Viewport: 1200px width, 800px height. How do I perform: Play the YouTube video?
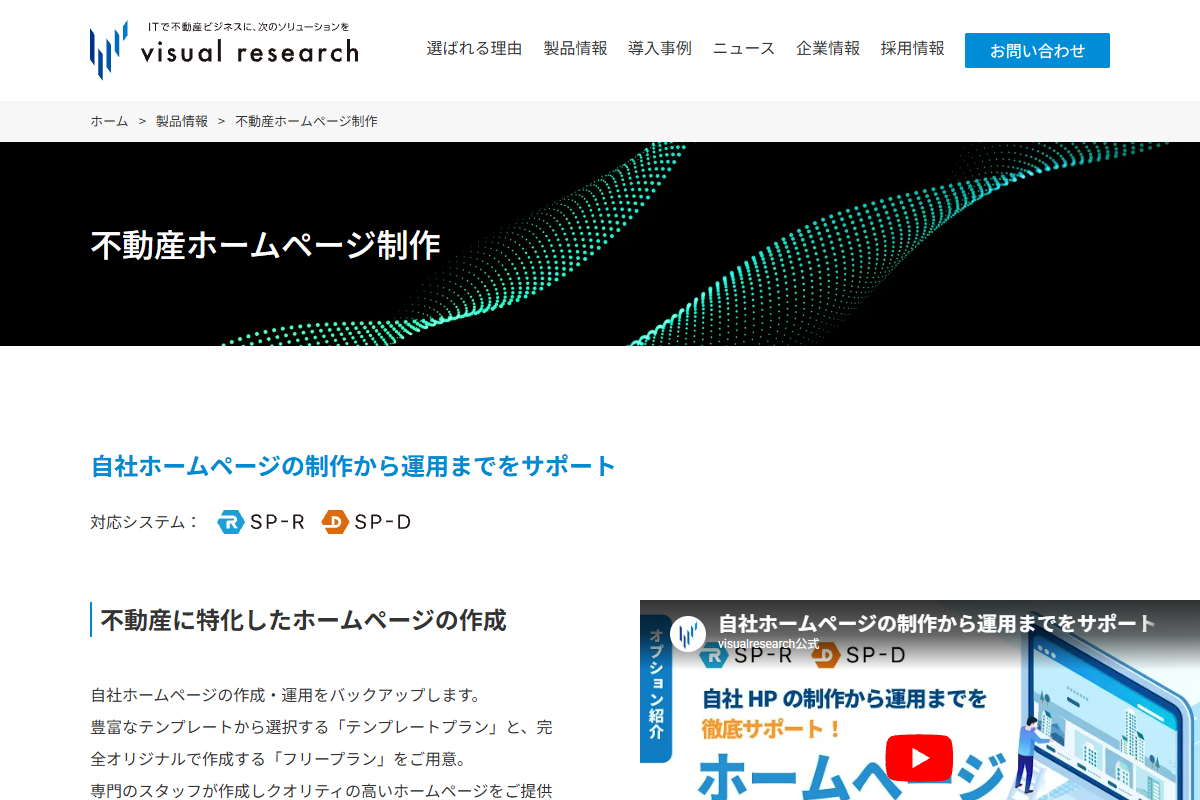click(919, 757)
